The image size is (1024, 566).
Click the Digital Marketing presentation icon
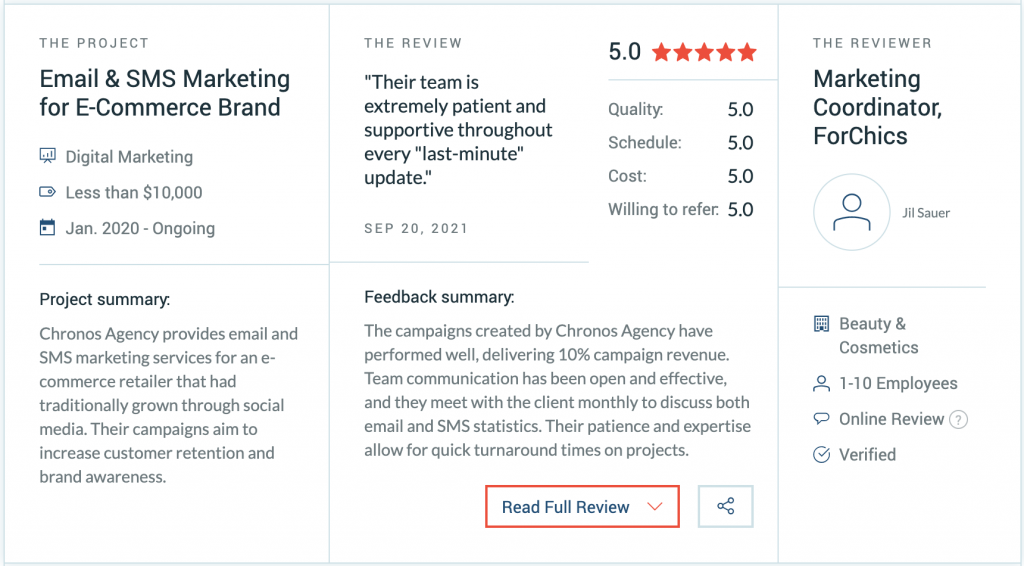(x=48, y=155)
